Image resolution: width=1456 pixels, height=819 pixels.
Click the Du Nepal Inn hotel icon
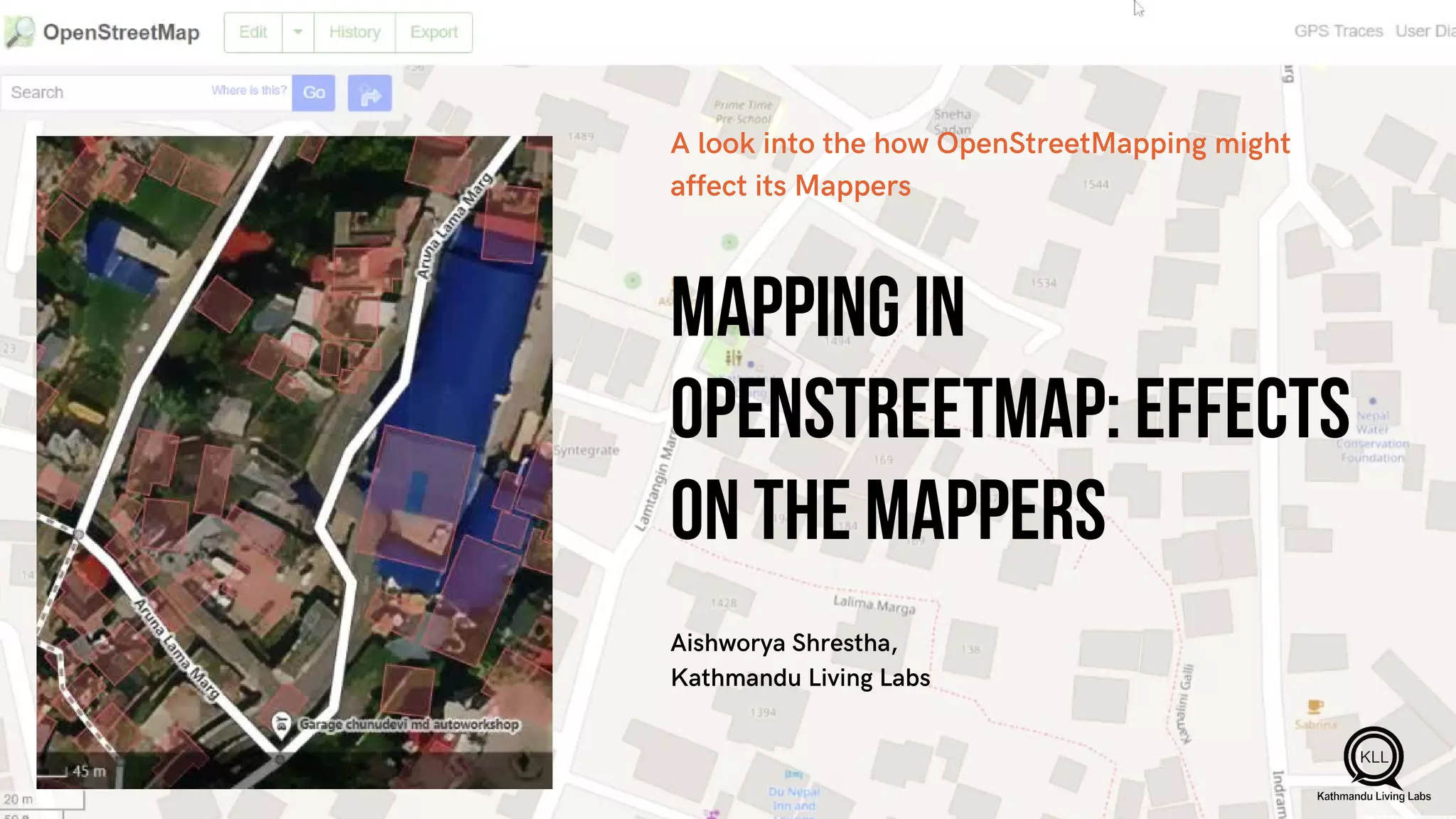[x=793, y=774]
